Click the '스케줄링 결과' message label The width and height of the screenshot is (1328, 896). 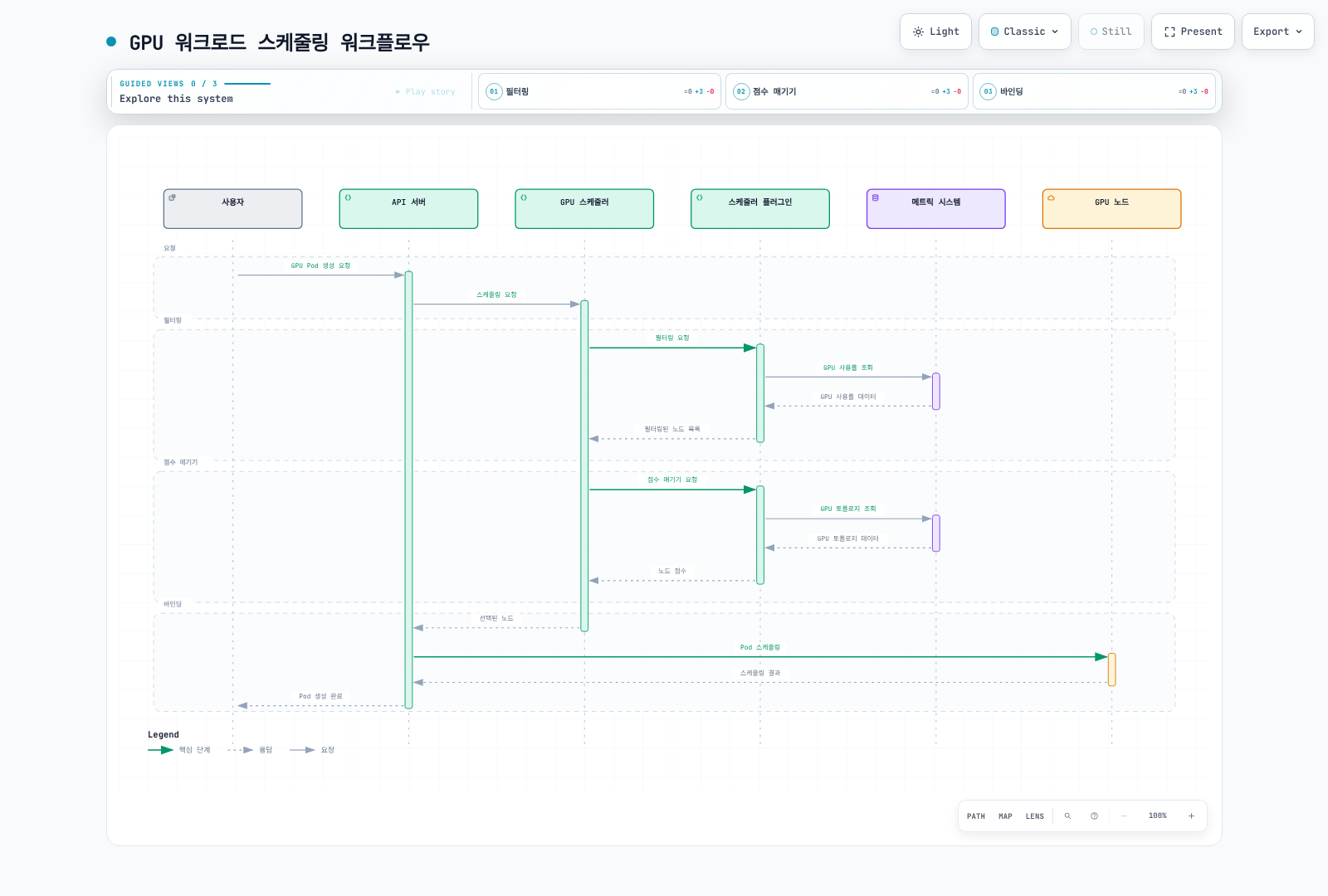(760, 673)
